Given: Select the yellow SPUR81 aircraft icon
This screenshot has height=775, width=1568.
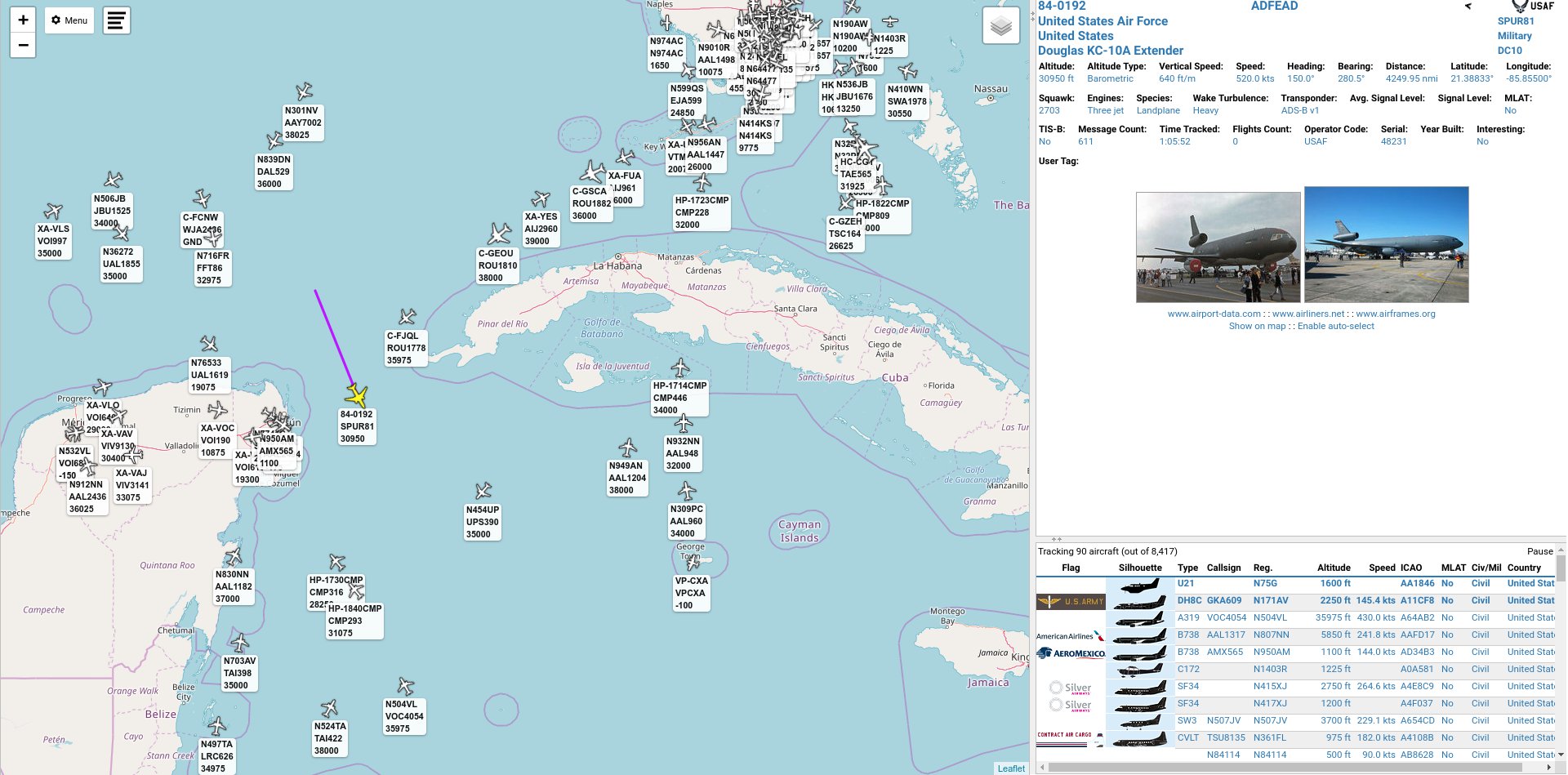Looking at the screenshot, I should click(357, 396).
